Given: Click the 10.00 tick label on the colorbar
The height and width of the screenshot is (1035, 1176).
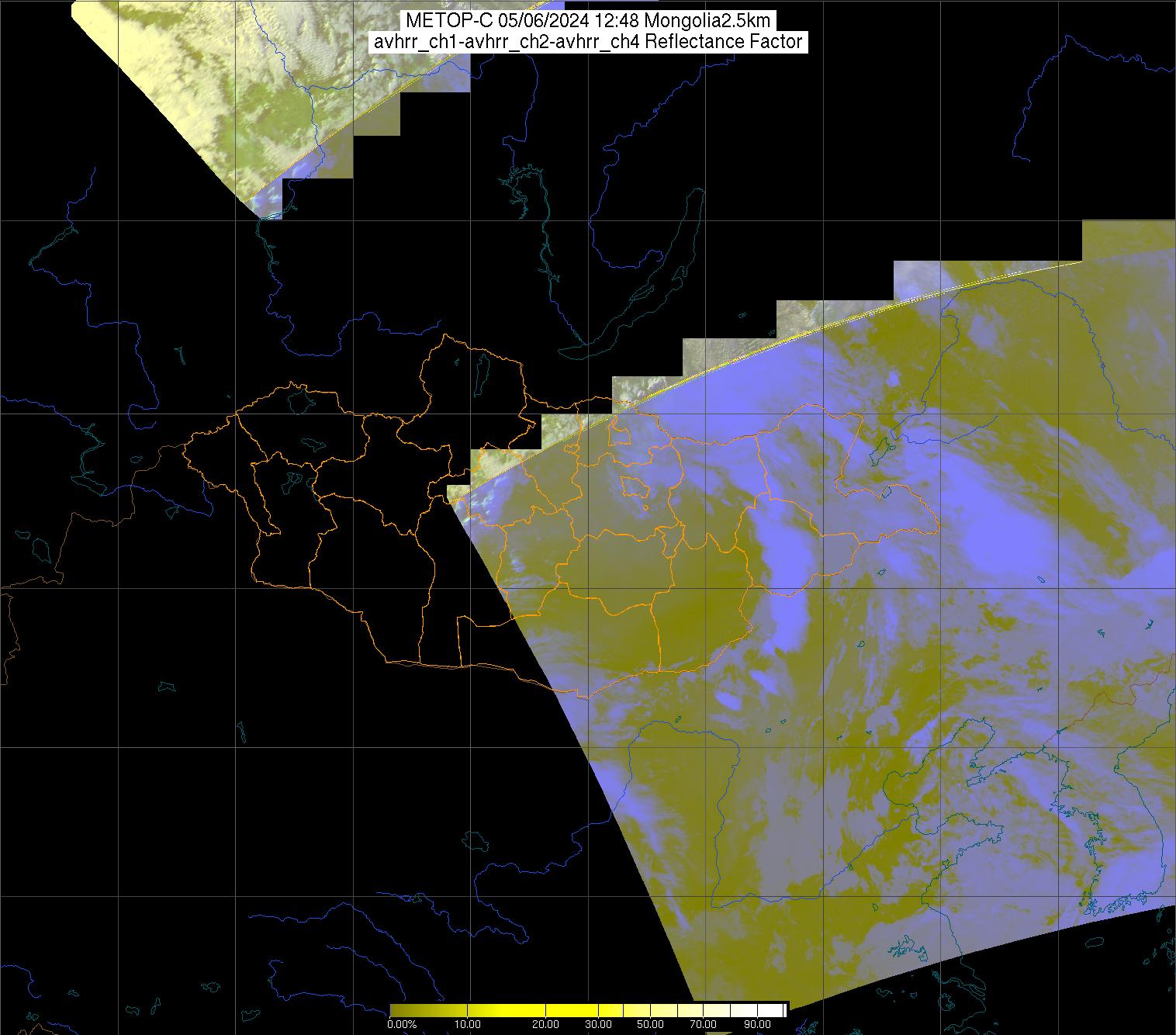Looking at the screenshot, I should point(469,1025).
